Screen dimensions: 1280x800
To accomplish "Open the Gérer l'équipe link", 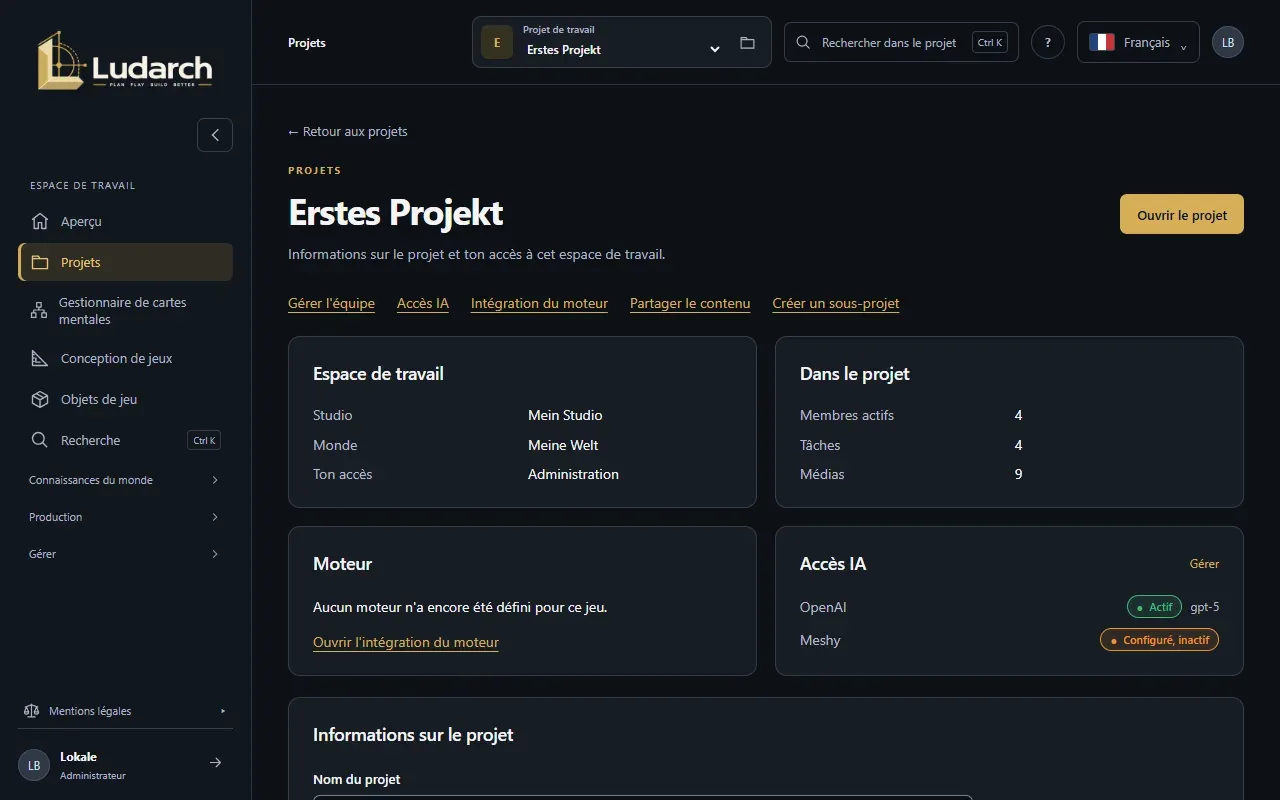I will pos(331,303).
